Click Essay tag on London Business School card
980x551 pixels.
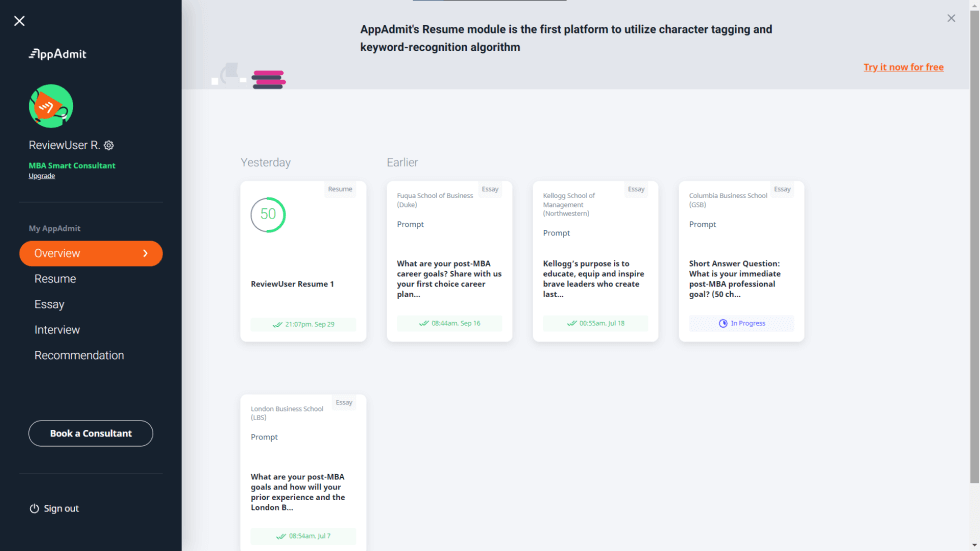pyautogui.click(x=344, y=403)
